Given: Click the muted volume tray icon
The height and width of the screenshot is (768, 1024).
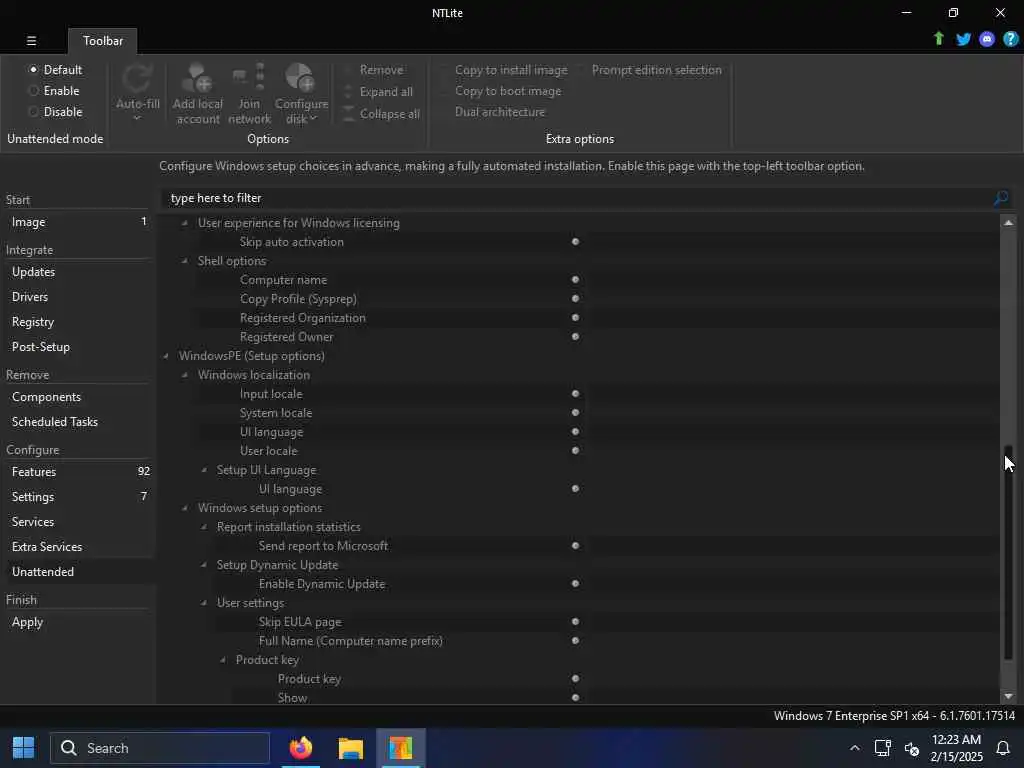Looking at the screenshot, I should tap(912, 748).
